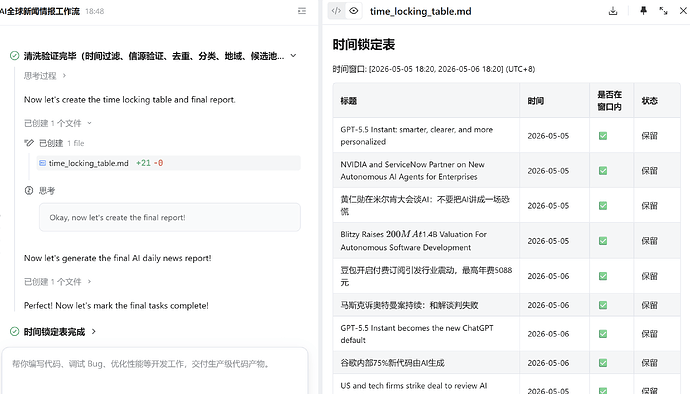This screenshot has width=690, height=394.
Task: Click the +21 added lines indicator
Action: tap(143, 163)
